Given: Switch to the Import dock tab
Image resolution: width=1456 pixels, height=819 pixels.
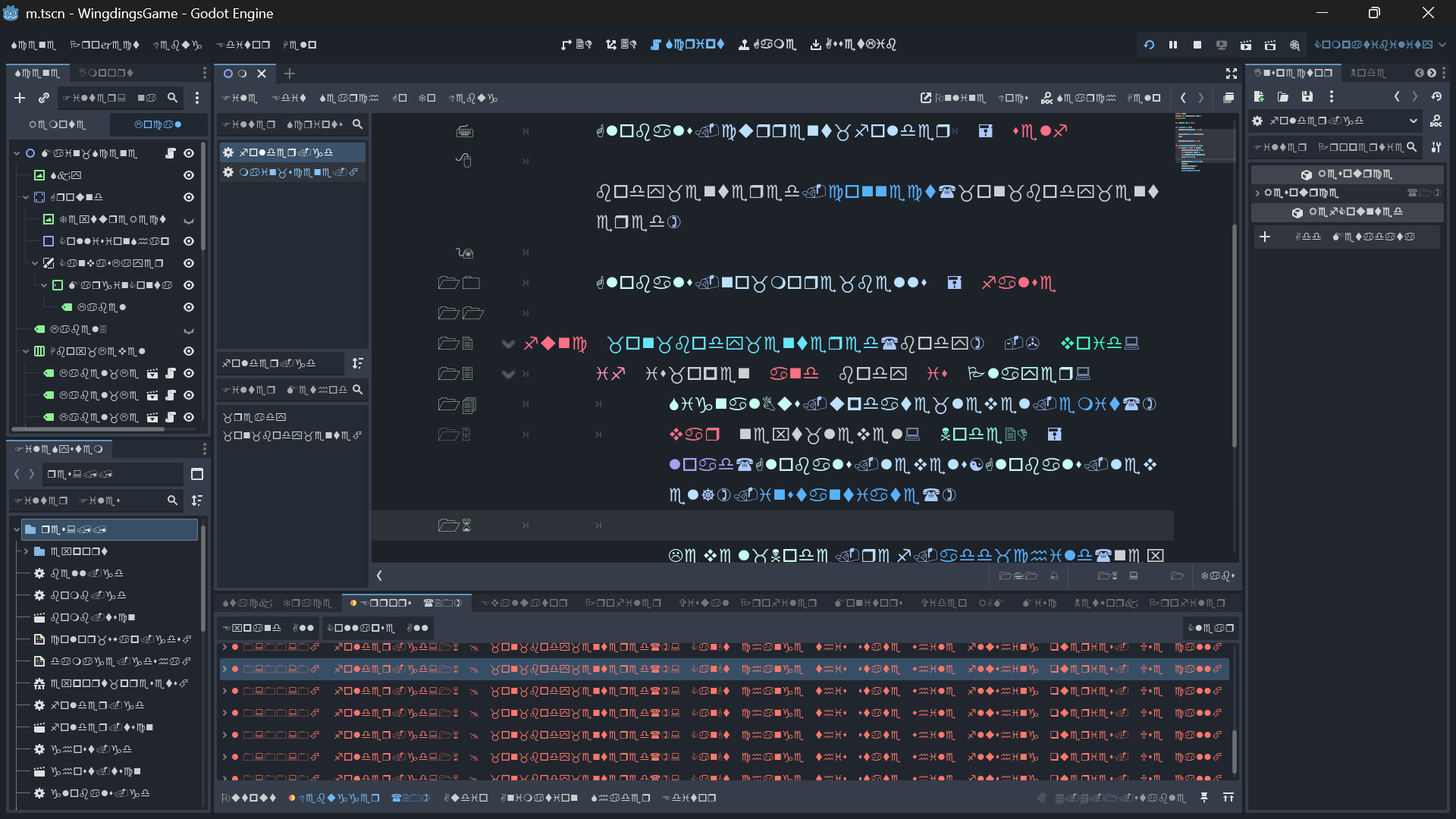Looking at the screenshot, I should pyautogui.click(x=106, y=73).
